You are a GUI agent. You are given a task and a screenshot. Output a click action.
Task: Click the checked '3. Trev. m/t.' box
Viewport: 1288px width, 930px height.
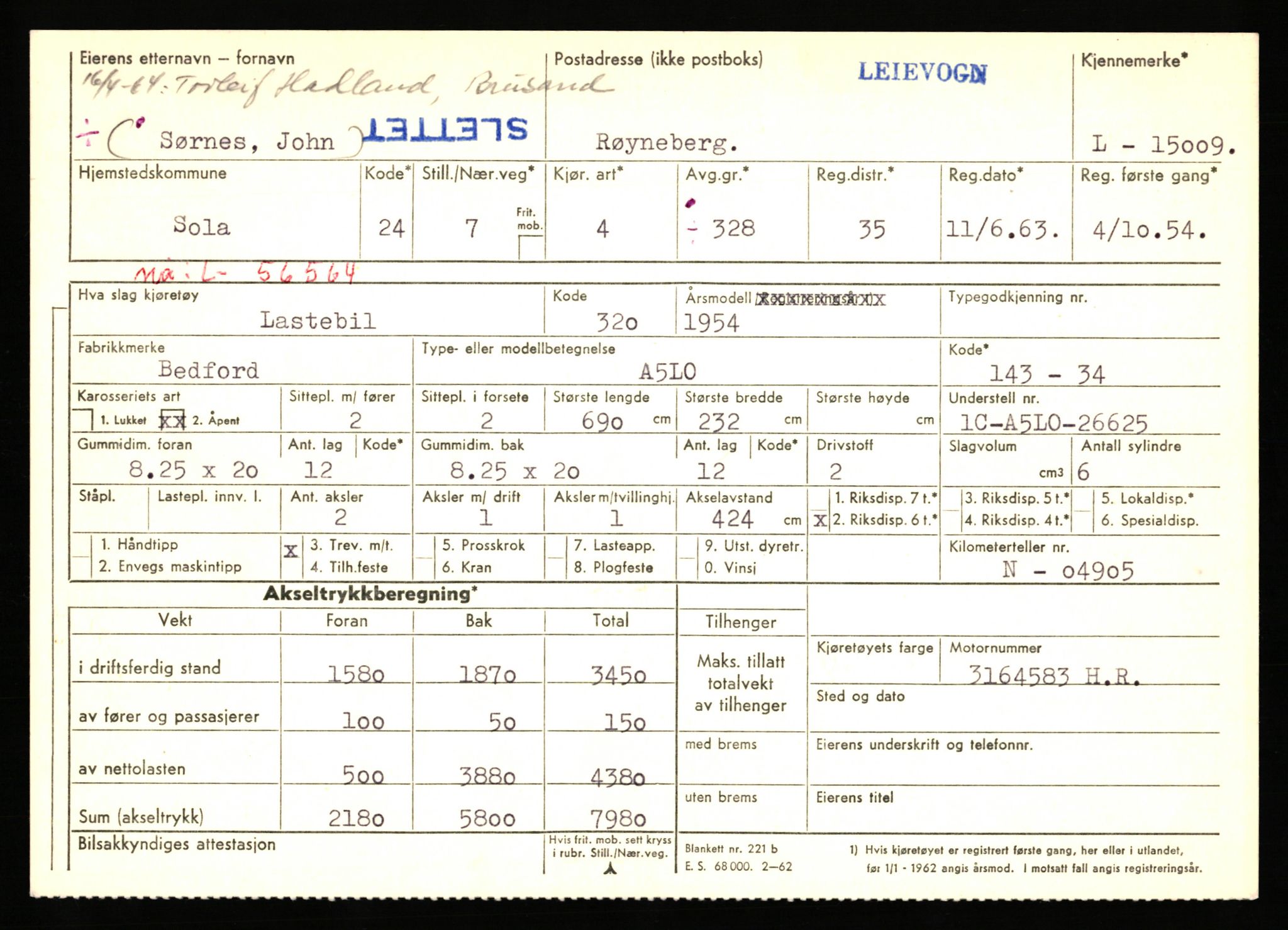pyautogui.click(x=291, y=552)
